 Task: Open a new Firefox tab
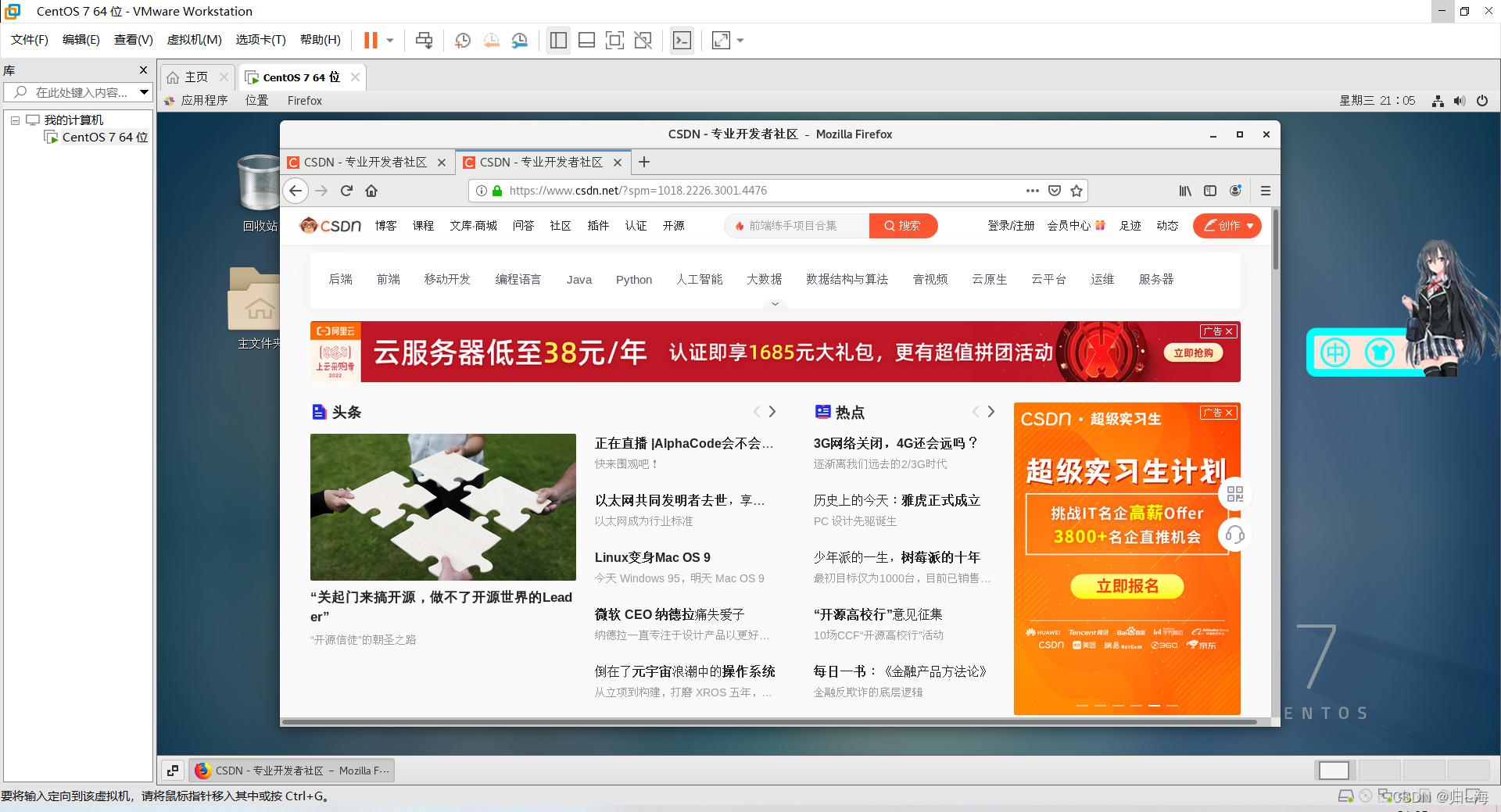(644, 162)
